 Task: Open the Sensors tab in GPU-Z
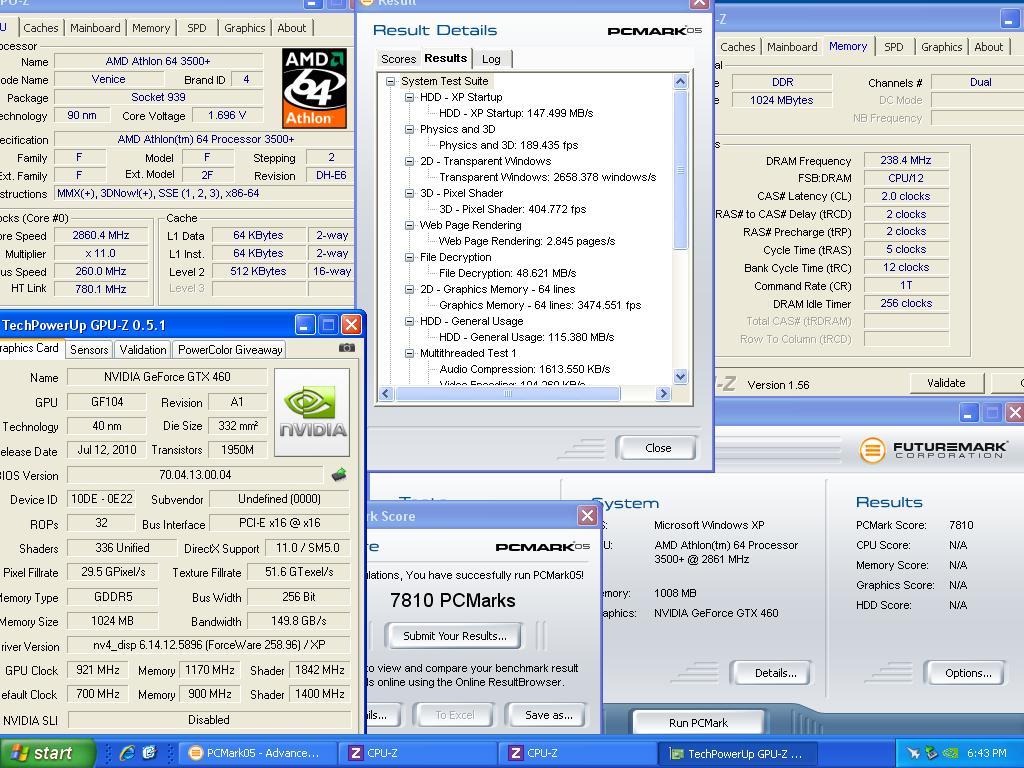point(89,349)
